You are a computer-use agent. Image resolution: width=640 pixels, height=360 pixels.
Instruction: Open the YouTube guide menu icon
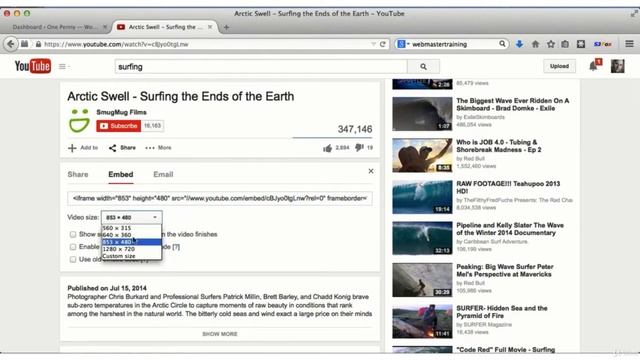tap(62, 66)
